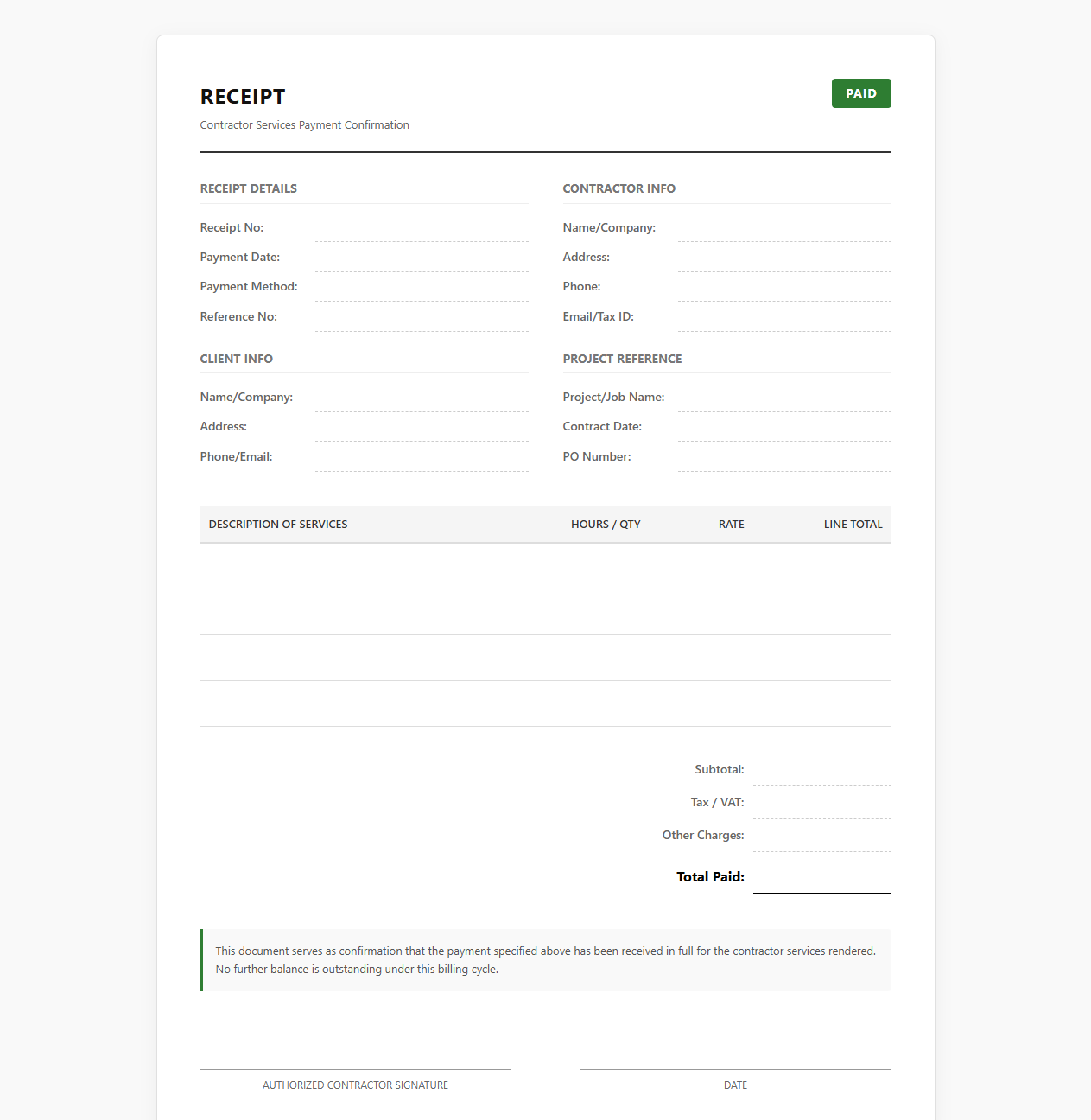
Task: Click the Total Paid amount field
Action: [x=822, y=877]
